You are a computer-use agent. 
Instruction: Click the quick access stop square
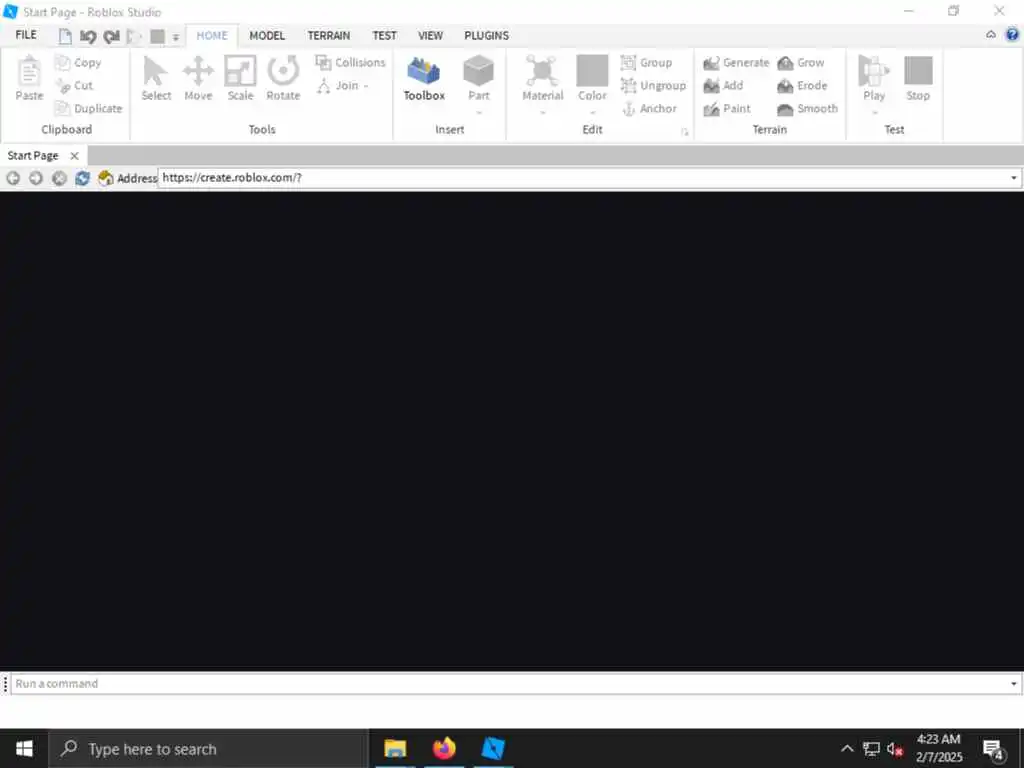(157, 37)
